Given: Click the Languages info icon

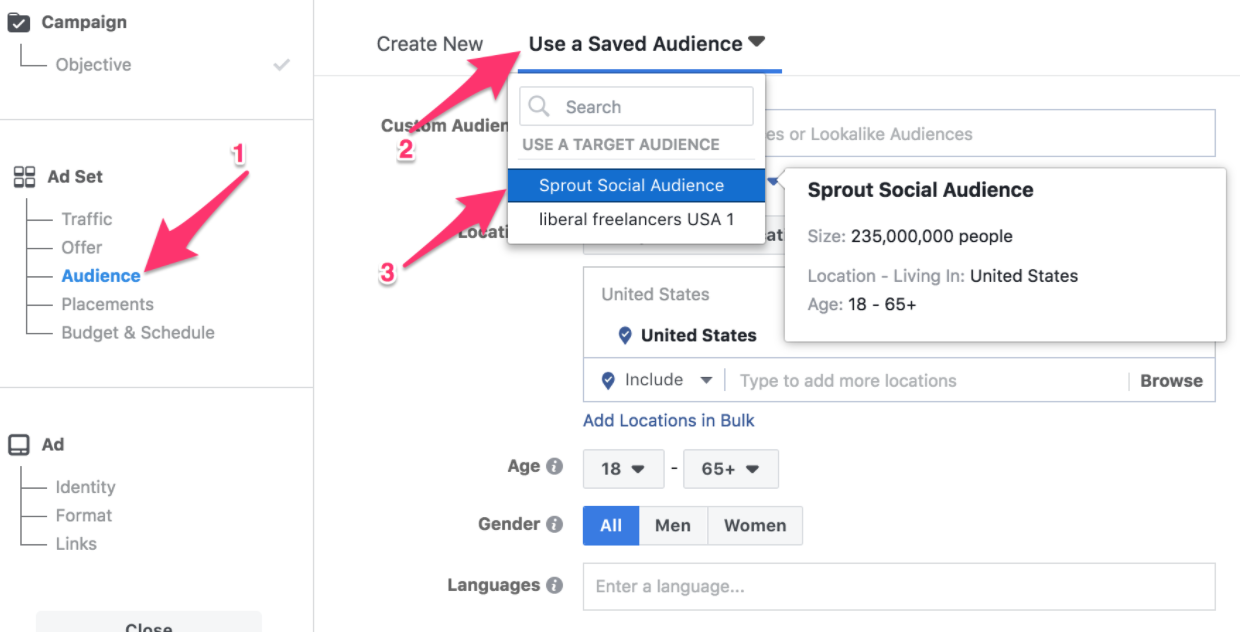Looking at the screenshot, I should (x=557, y=585).
